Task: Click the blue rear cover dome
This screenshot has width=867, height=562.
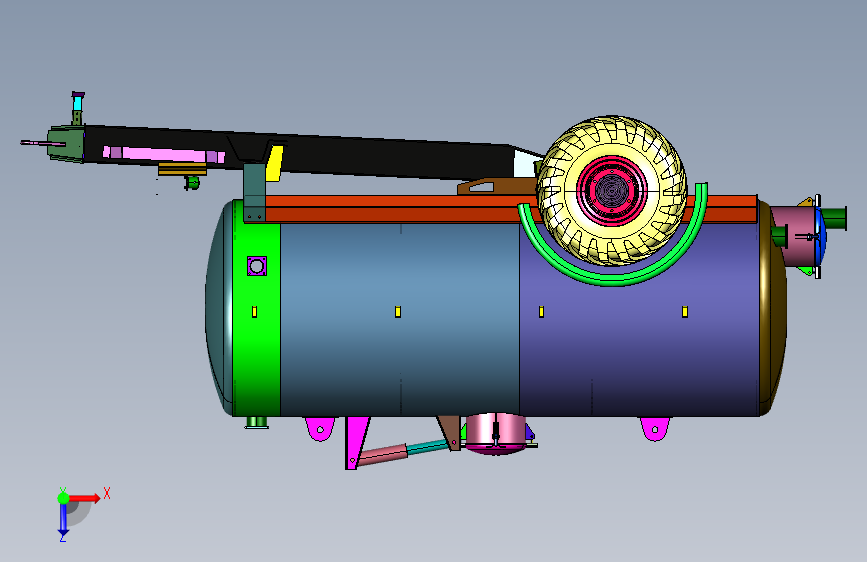Action: (x=823, y=235)
